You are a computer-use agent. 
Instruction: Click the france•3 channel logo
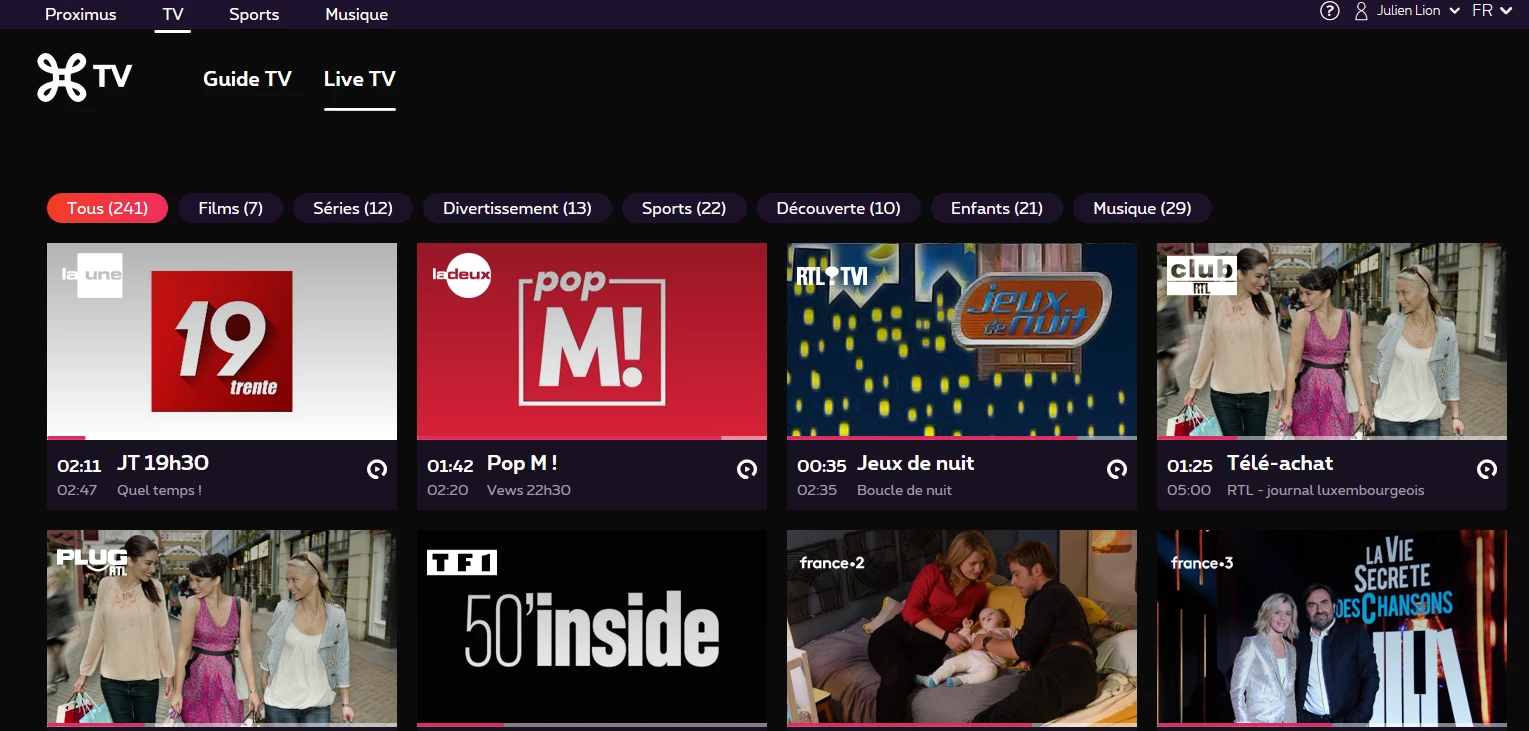click(x=1202, y=563)
